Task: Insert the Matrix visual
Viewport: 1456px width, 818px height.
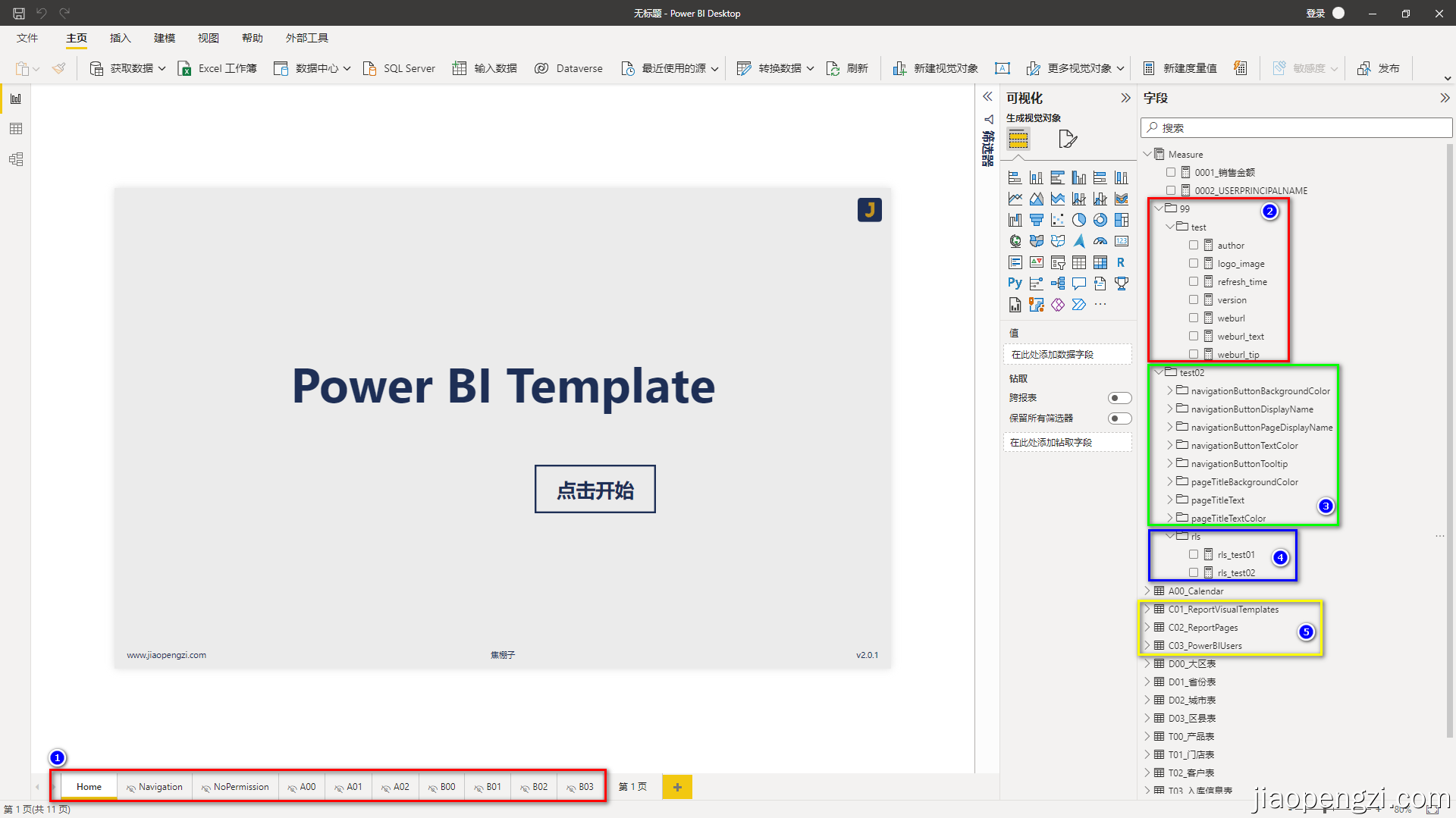Action: click(1100, 262)
